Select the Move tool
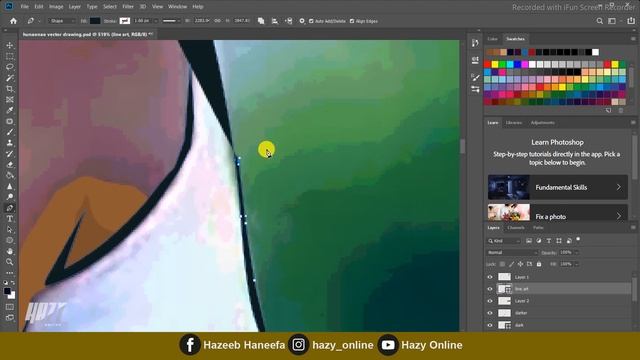This screenshot has width=640, height=360. (x=10, y=45)
